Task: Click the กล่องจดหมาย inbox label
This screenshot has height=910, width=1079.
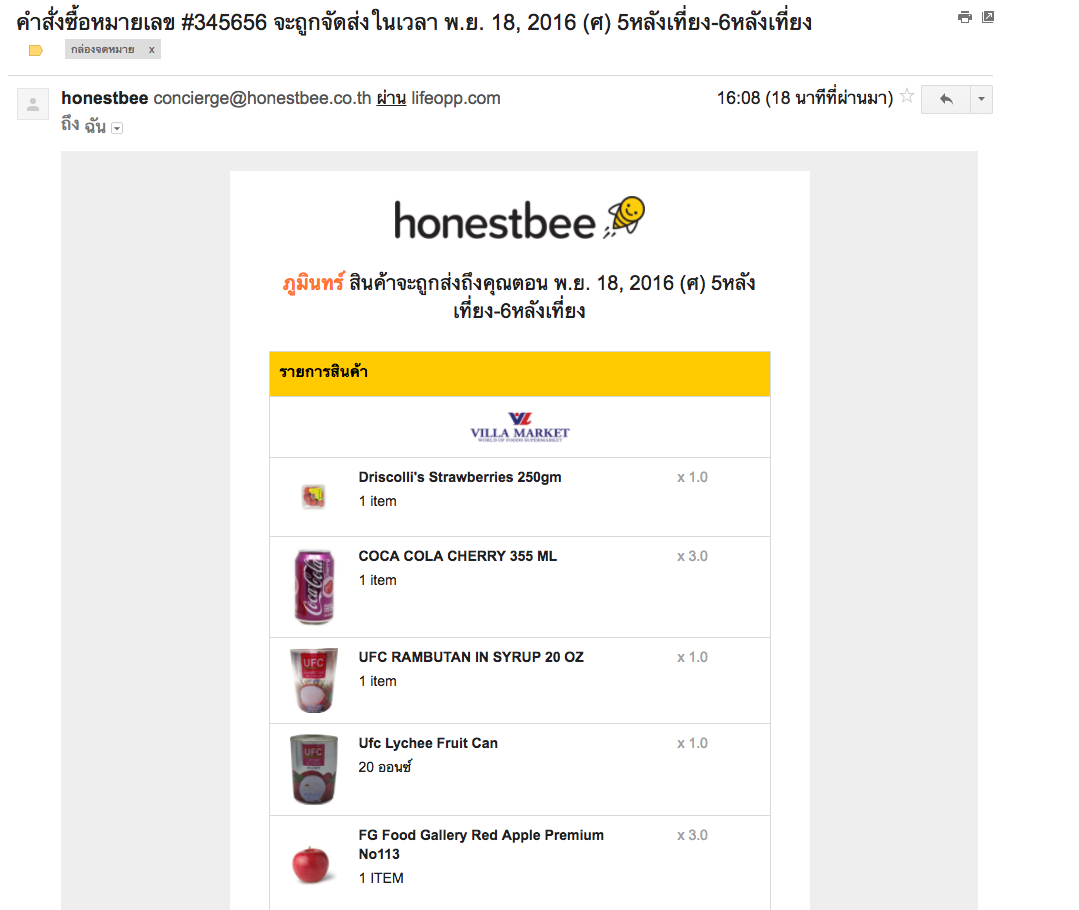Action: (103, 49)
